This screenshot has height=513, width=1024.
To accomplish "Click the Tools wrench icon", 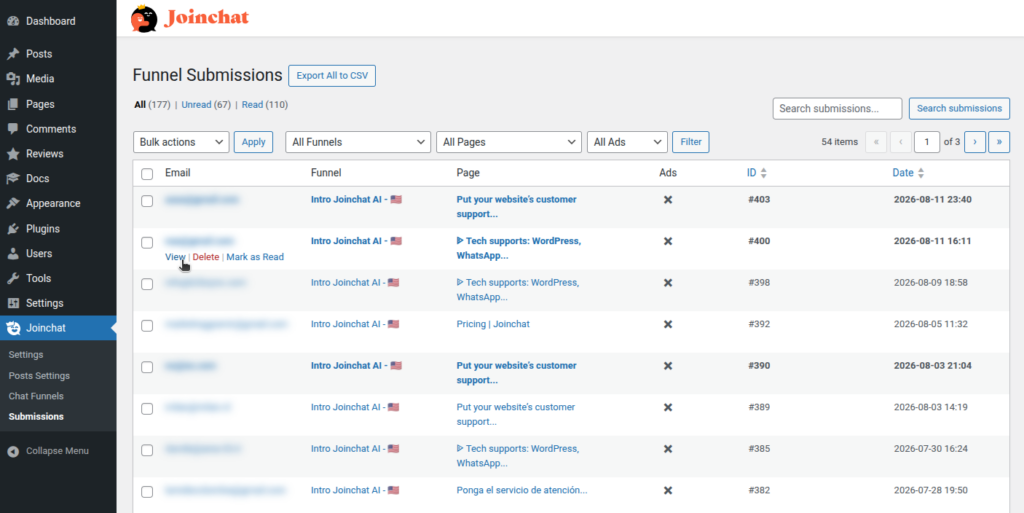I will [x=13, y=278].
